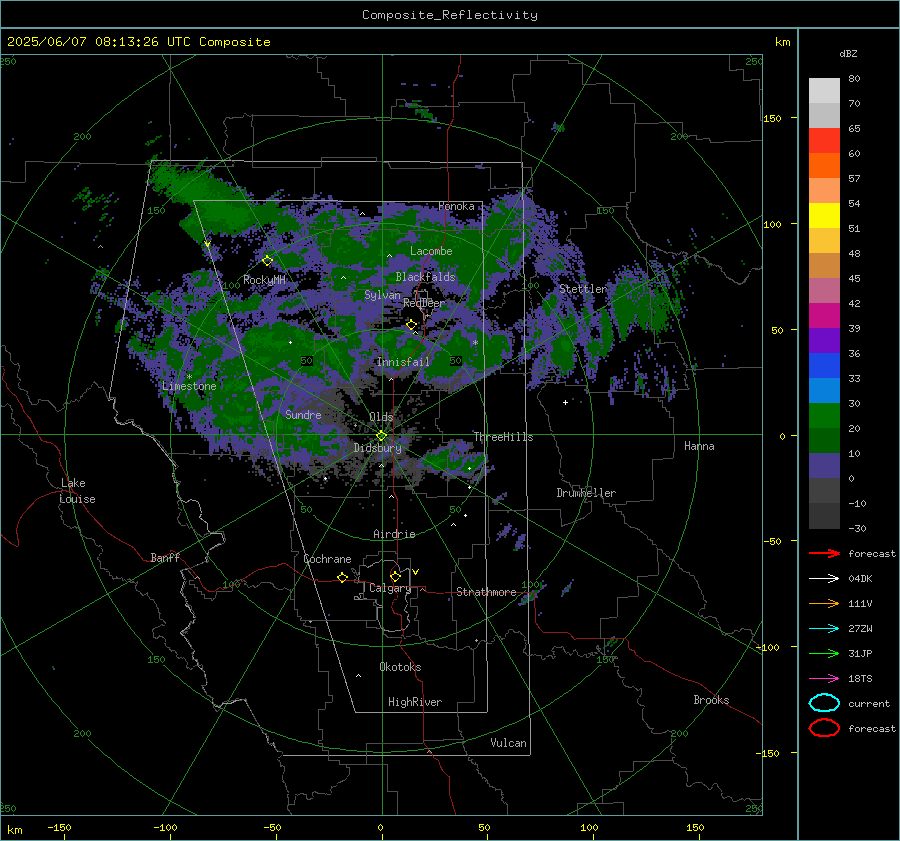The image size is (900, 841).
Task: Click the HighRiver label
Action: click(x=415, y=702)
